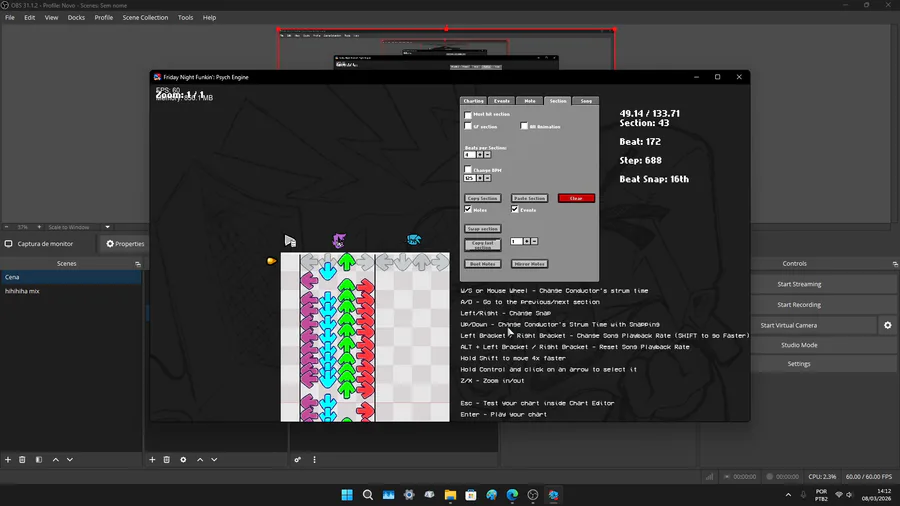The image size is (900, 506).
Task: Open audio mixer three-dot menu
Action: coord(314,460)
